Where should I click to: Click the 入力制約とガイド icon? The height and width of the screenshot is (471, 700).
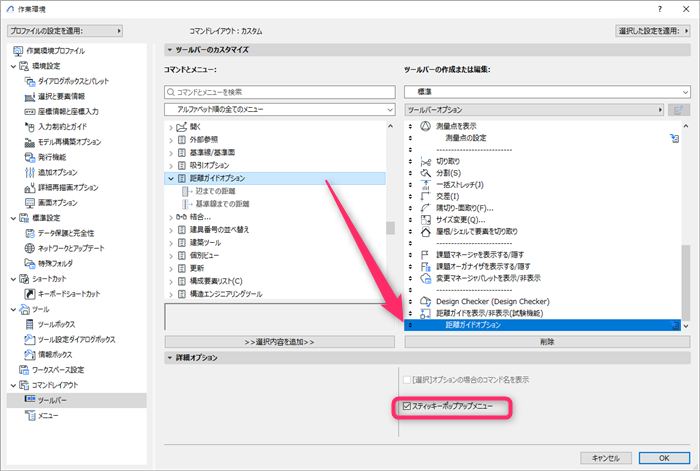[30, 127]
